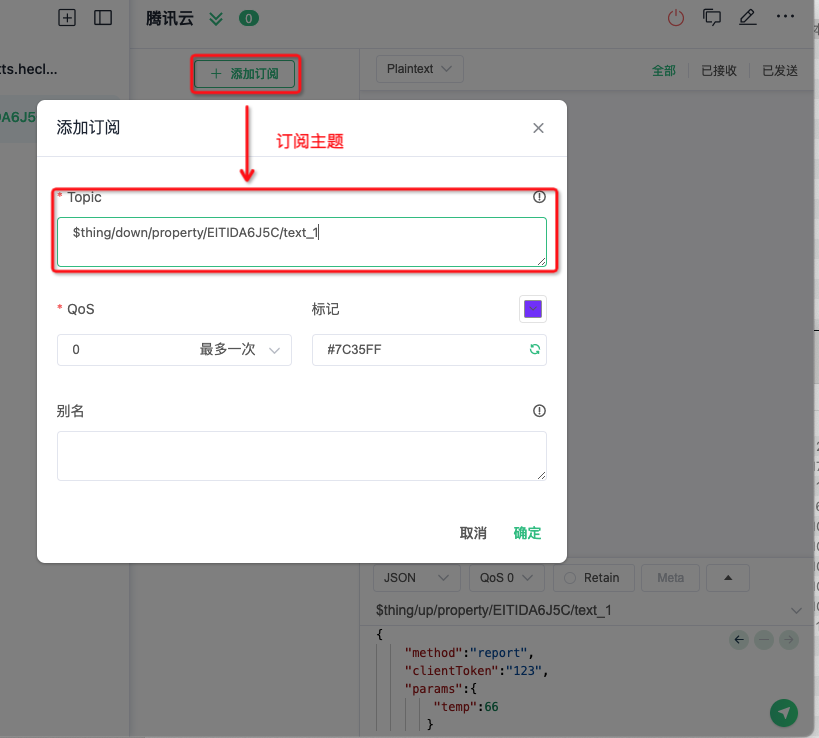The height and width of the screenshot is (738, 819).
Task: Refresh the random color for 标记
Action: [535, 350]
